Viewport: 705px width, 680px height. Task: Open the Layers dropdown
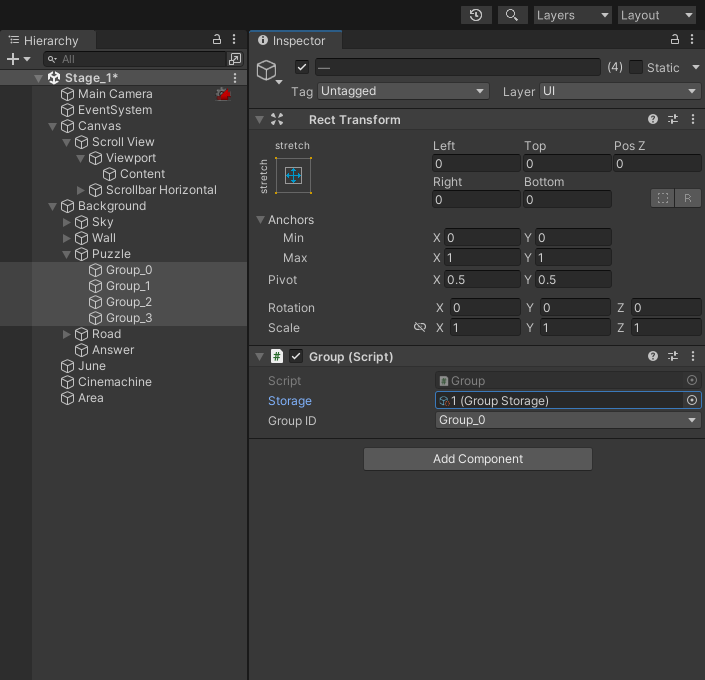[x=572, y=15]
